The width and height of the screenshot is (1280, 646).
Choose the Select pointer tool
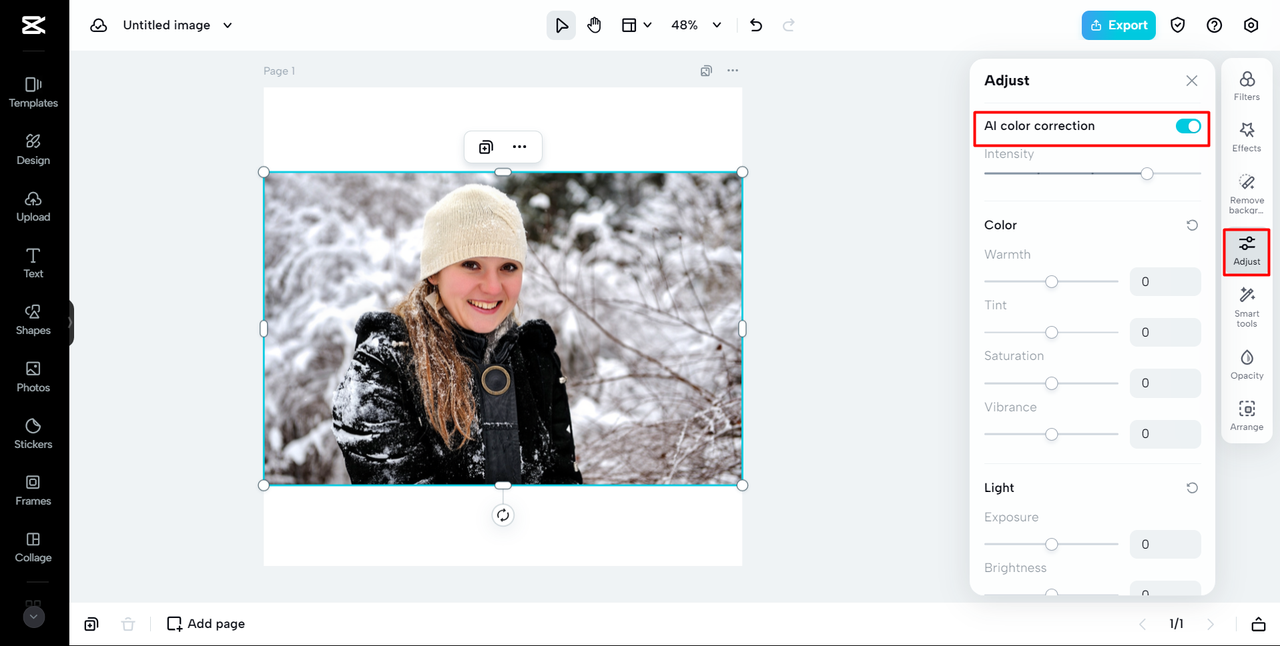click(561, 25)
